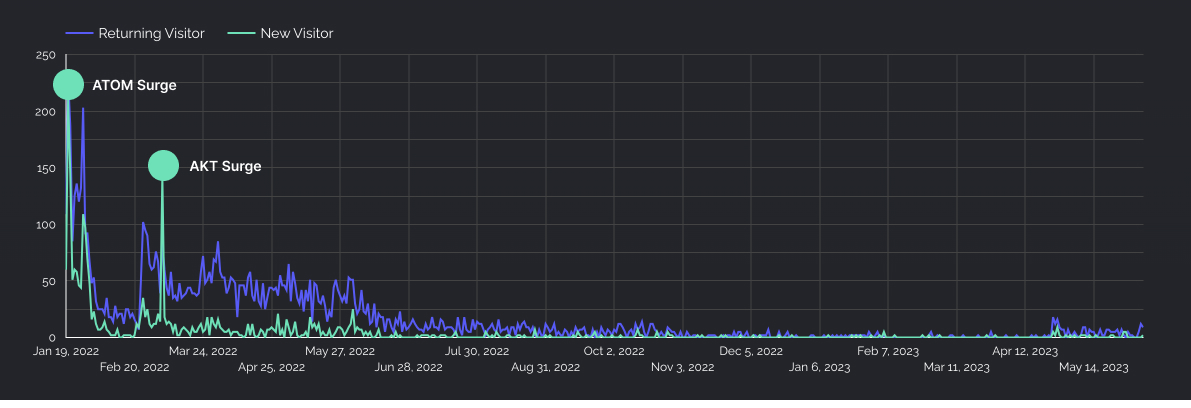
Task: Click the purple Returning Visitor legend line
Action: pos(79,34)
